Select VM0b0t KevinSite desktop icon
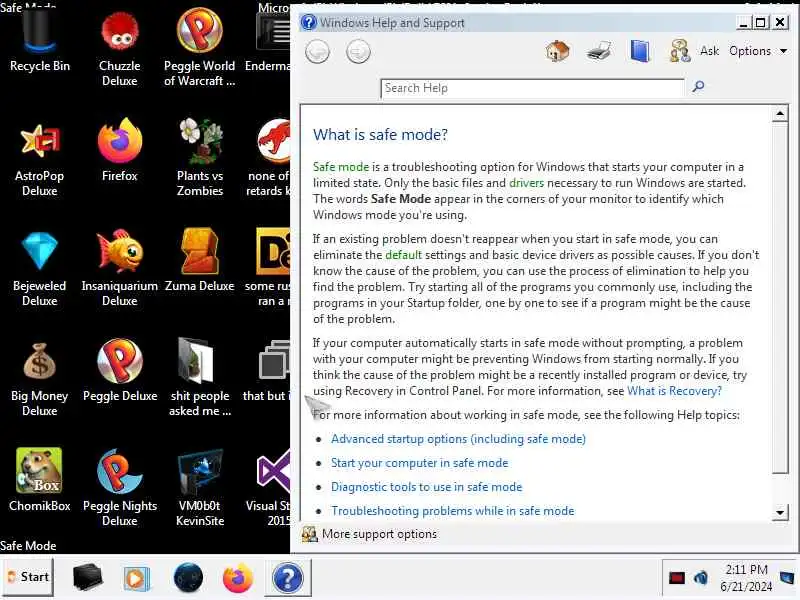 (199, 489)
